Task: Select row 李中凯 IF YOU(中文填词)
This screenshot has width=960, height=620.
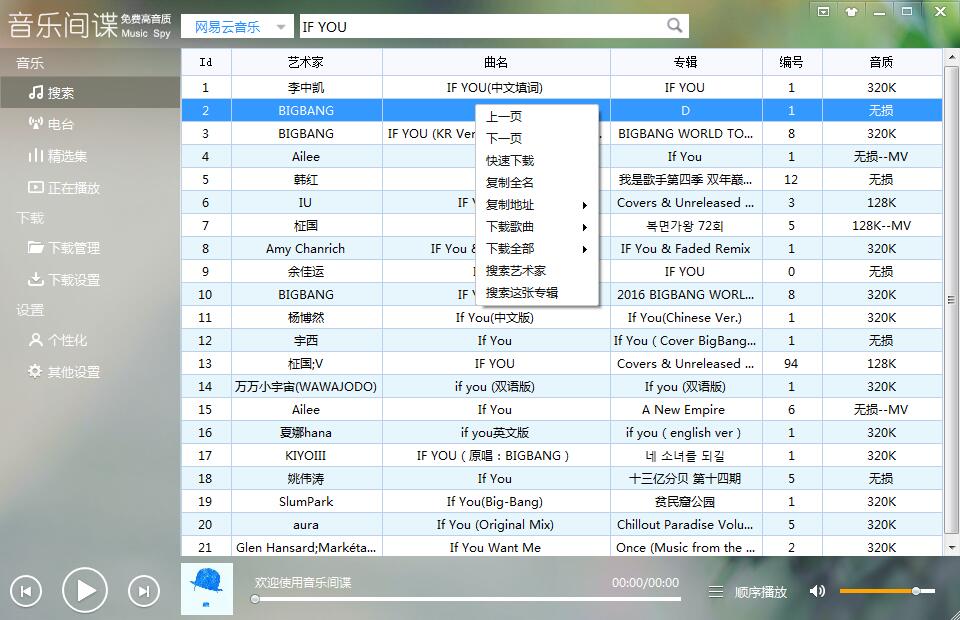Action: coord(561,88)
